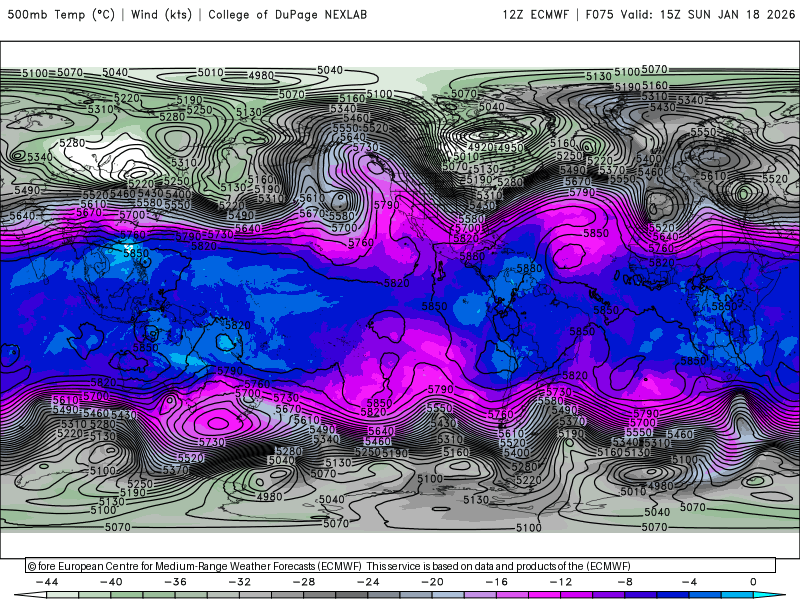The image size is (800, 600).
Task: Click the "-44" colorbar label
Action: 47,582
